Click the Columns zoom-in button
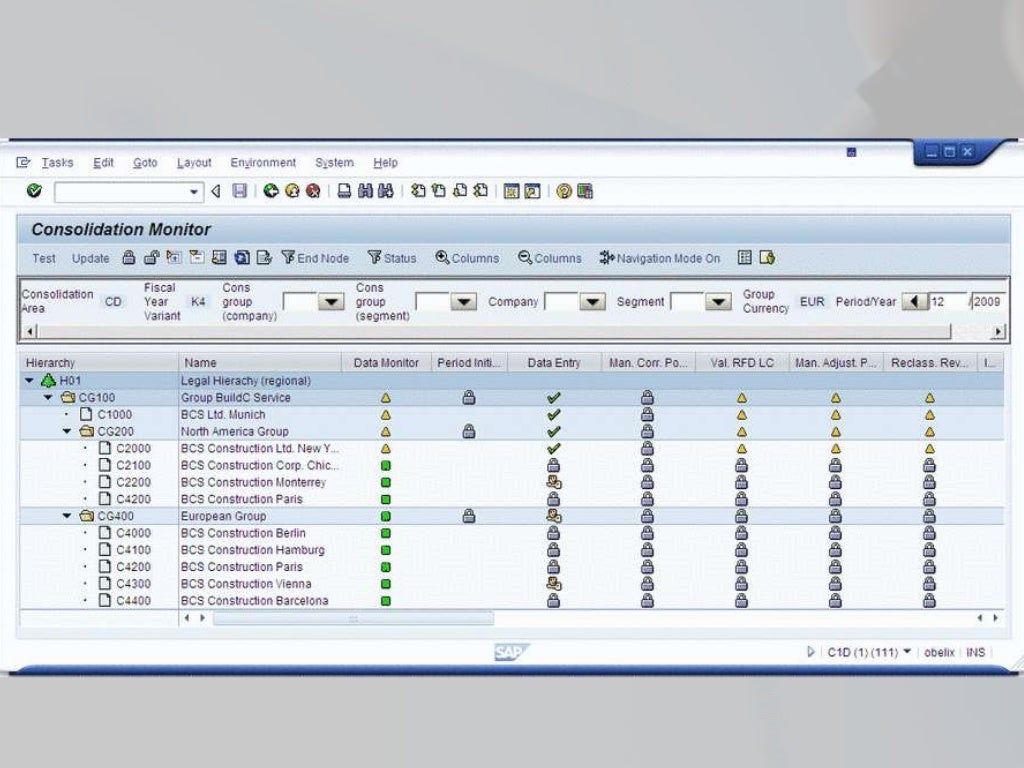The image size is (1024, 768). (x=467, y=258)
